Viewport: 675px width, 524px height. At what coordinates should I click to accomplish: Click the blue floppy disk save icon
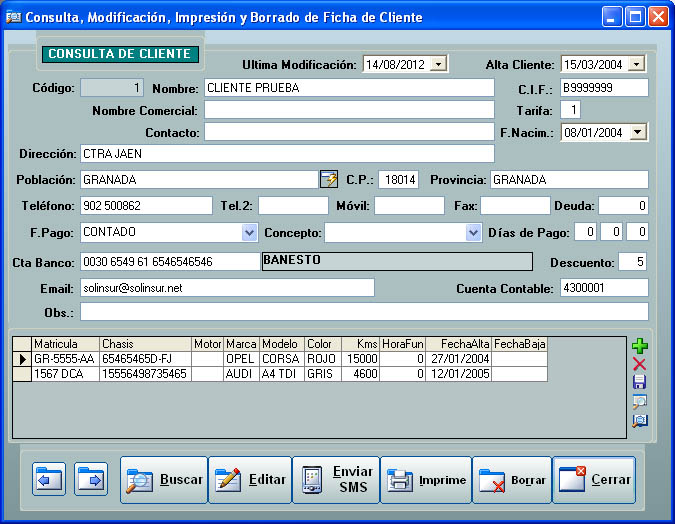(639, 382)
